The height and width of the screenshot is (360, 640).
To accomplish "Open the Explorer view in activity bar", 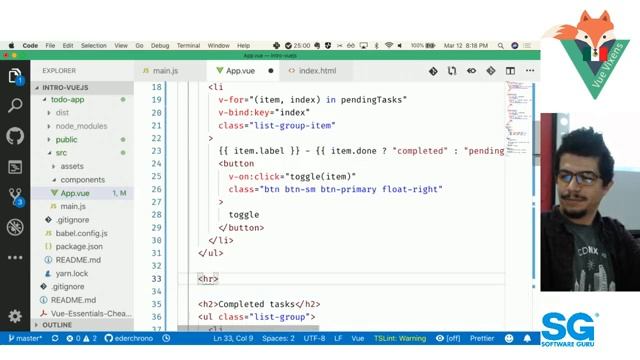I will click(15, 76).
